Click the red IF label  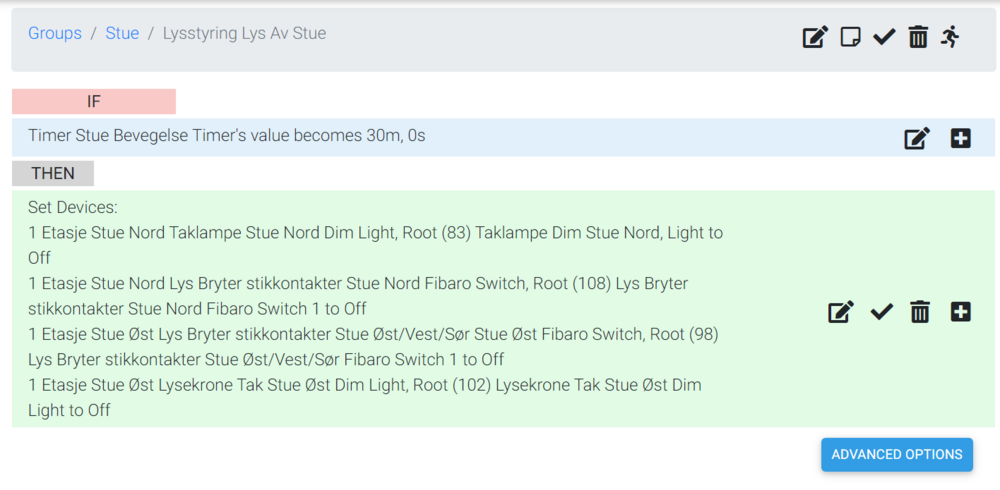(94, 102)
